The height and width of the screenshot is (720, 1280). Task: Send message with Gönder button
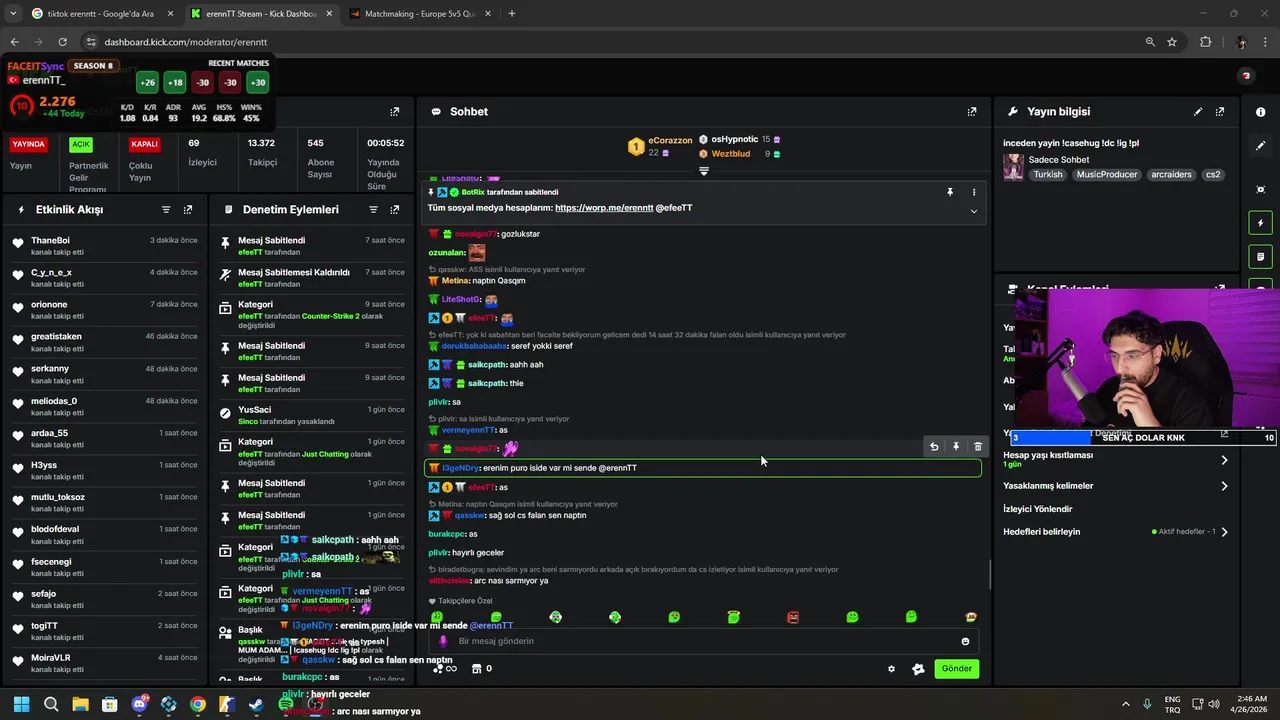click(x=956, y=669)
